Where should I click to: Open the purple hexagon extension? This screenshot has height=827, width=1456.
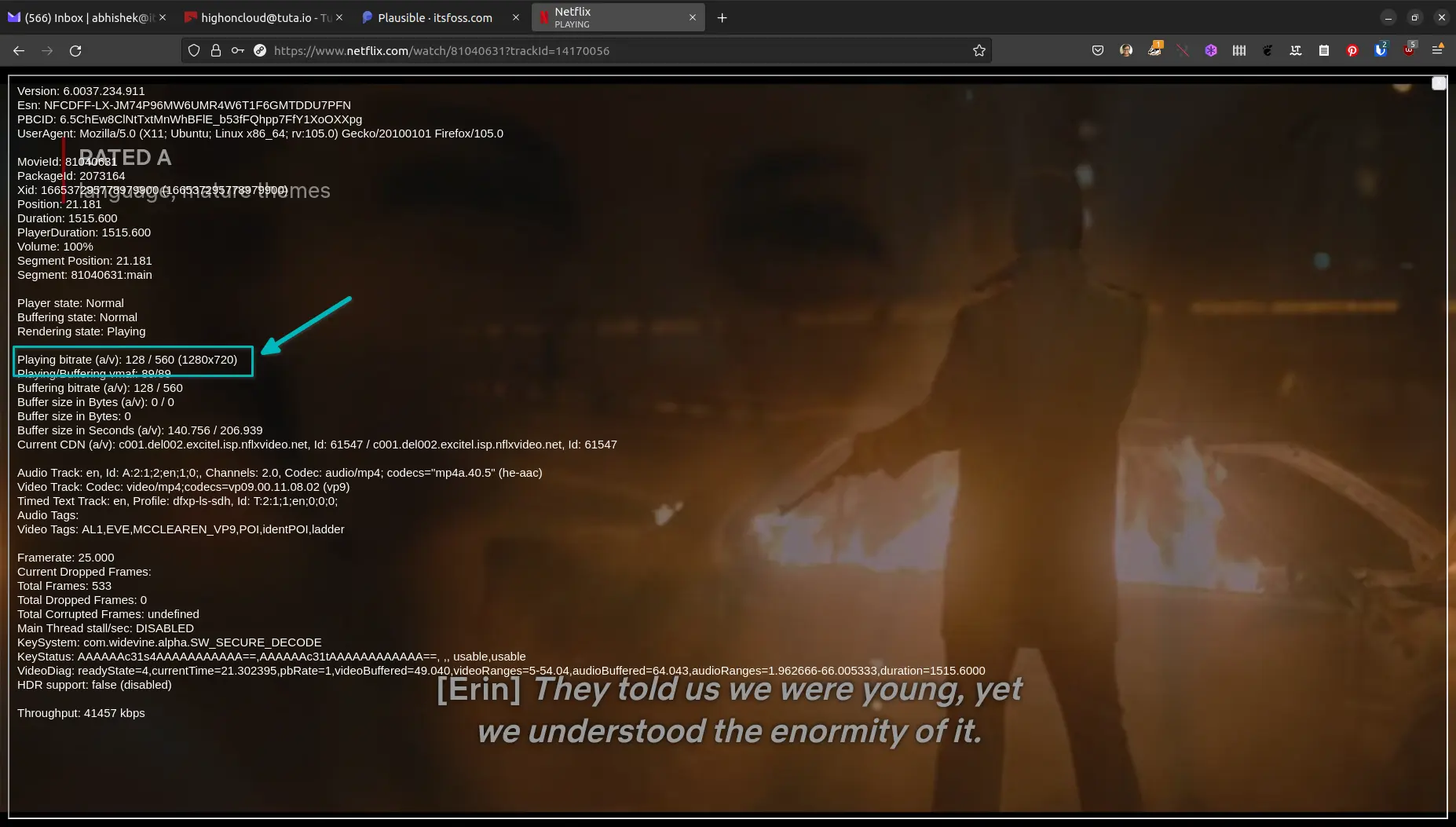pyautogui.click(x=1211, y=51)
